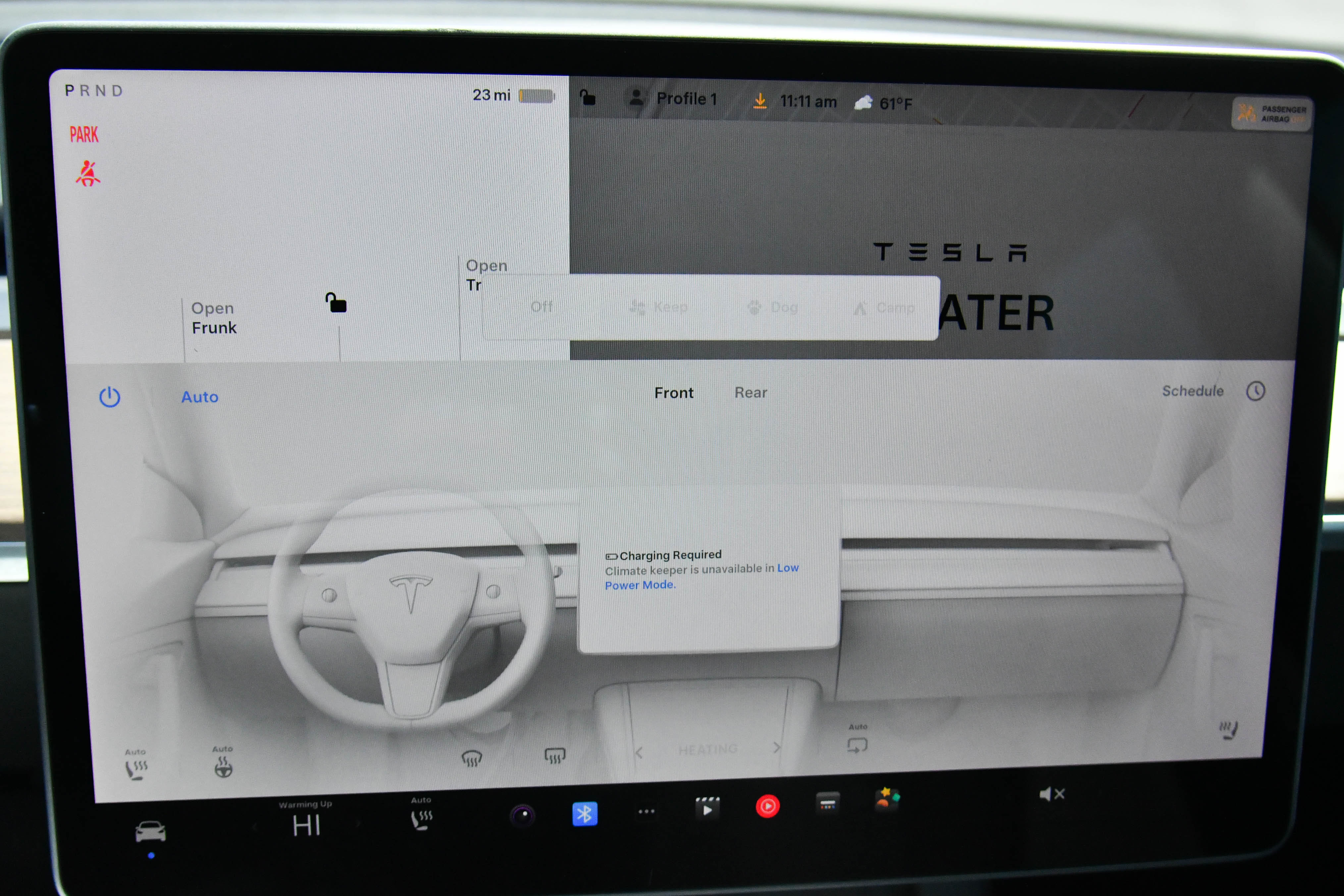Previous airflow mode left of HEATING
This screenshot has height=896, width=1344.
pos(639,753)
